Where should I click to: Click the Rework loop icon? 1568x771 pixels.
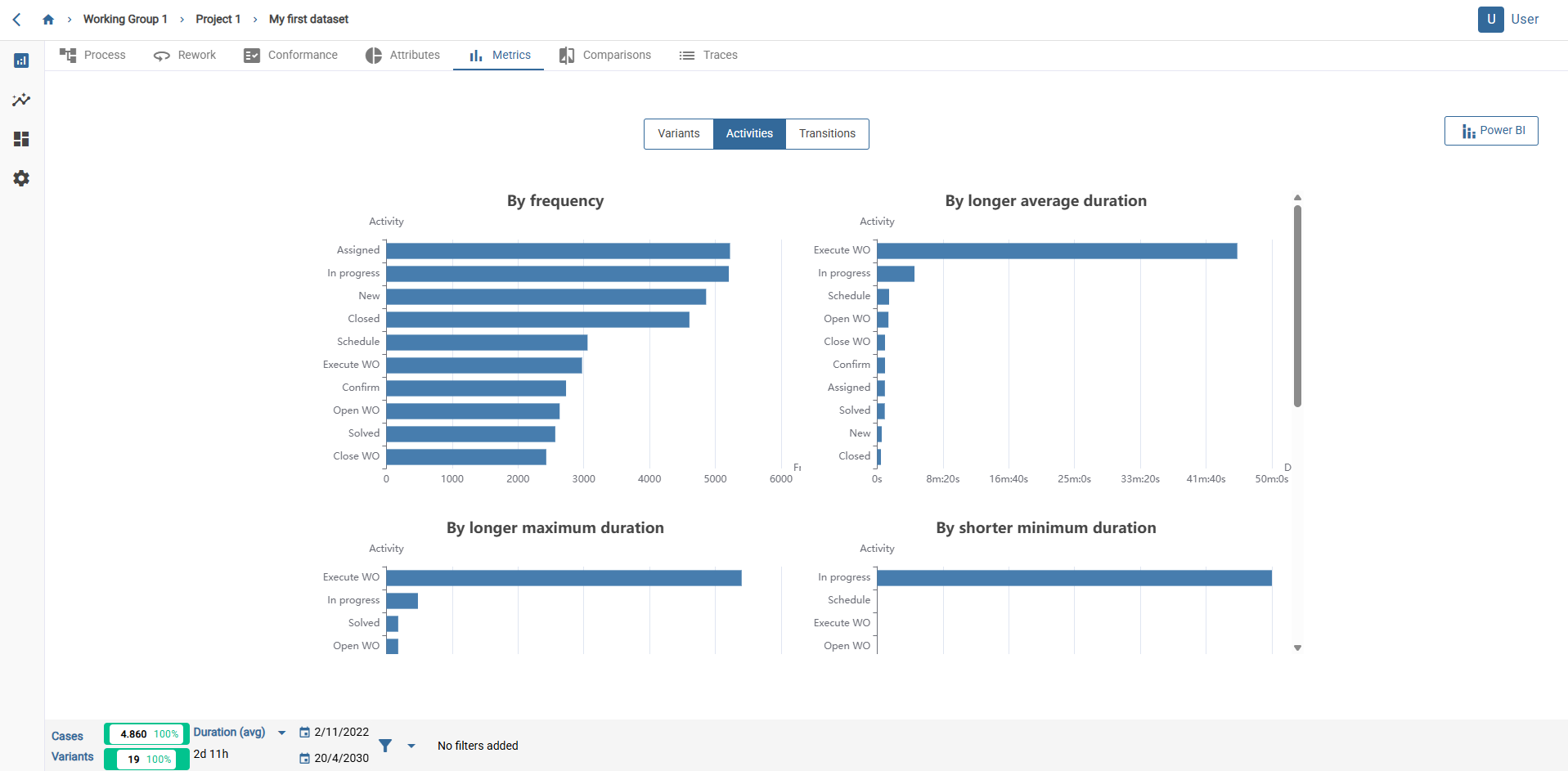click(x=160, y=55)
